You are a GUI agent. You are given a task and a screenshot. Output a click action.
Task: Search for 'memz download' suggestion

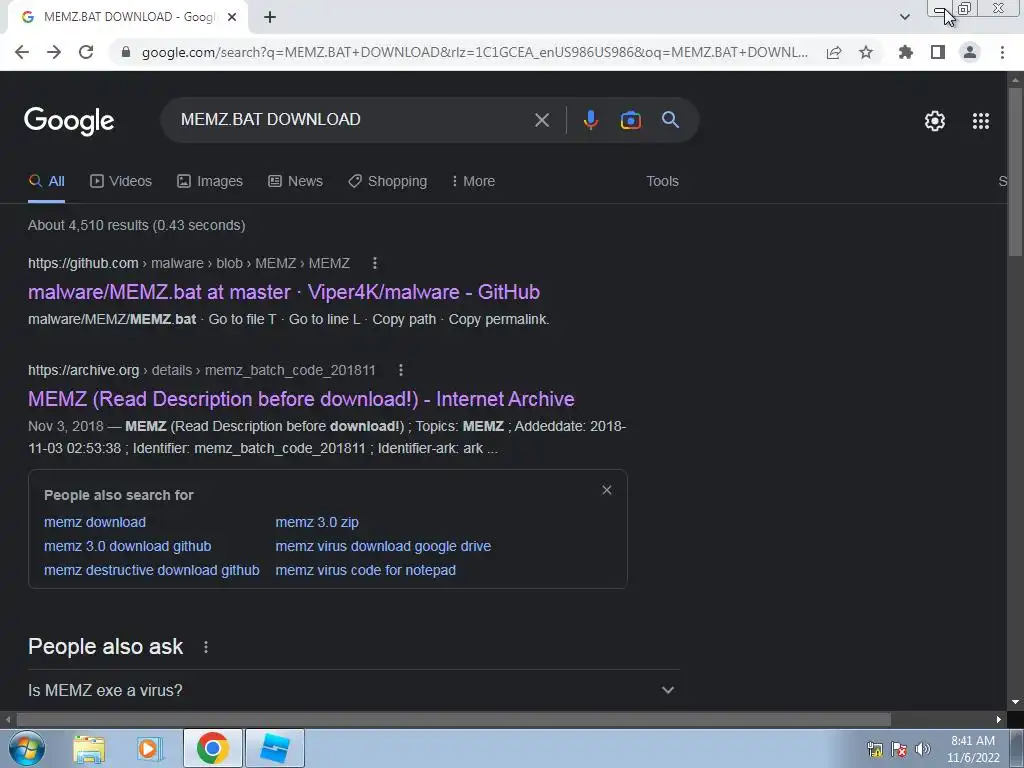point(95,522)
